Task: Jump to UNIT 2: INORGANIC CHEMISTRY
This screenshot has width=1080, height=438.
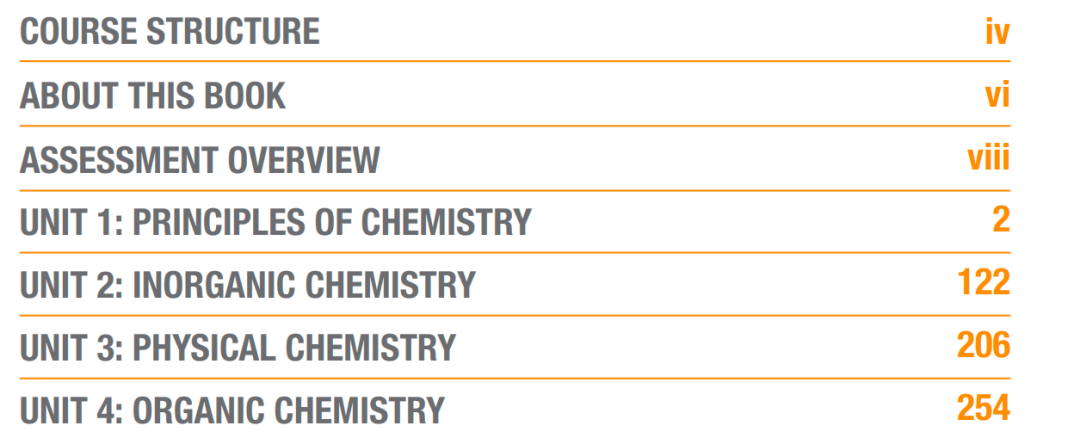Action: pyautogui.click(x=248, y=285)
